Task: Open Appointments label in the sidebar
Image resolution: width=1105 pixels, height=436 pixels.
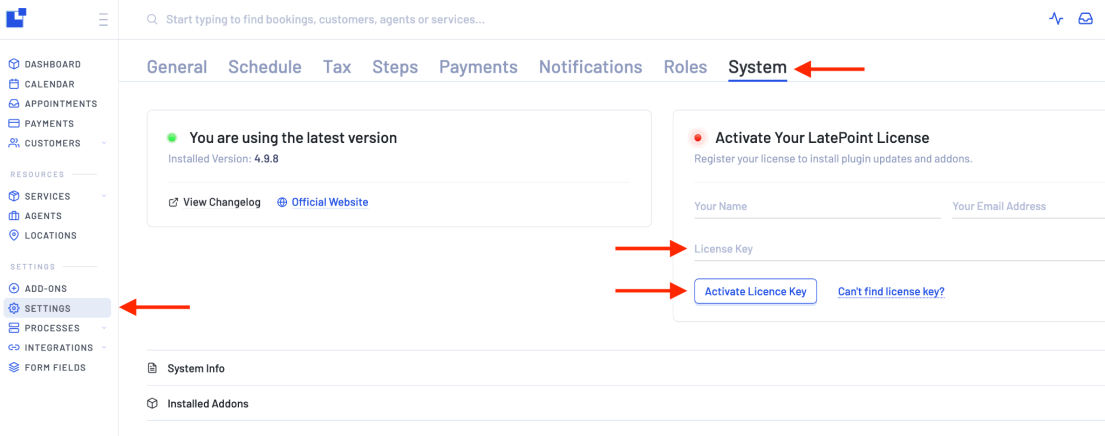Action: (61, 104)
